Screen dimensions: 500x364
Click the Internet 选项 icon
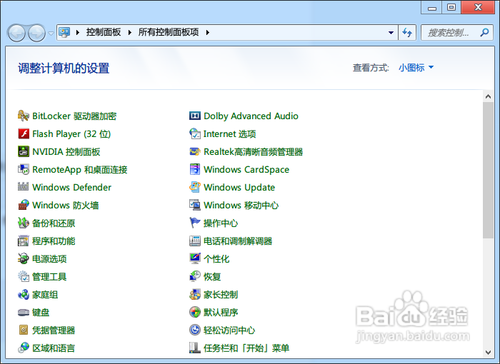coord(195,134)
